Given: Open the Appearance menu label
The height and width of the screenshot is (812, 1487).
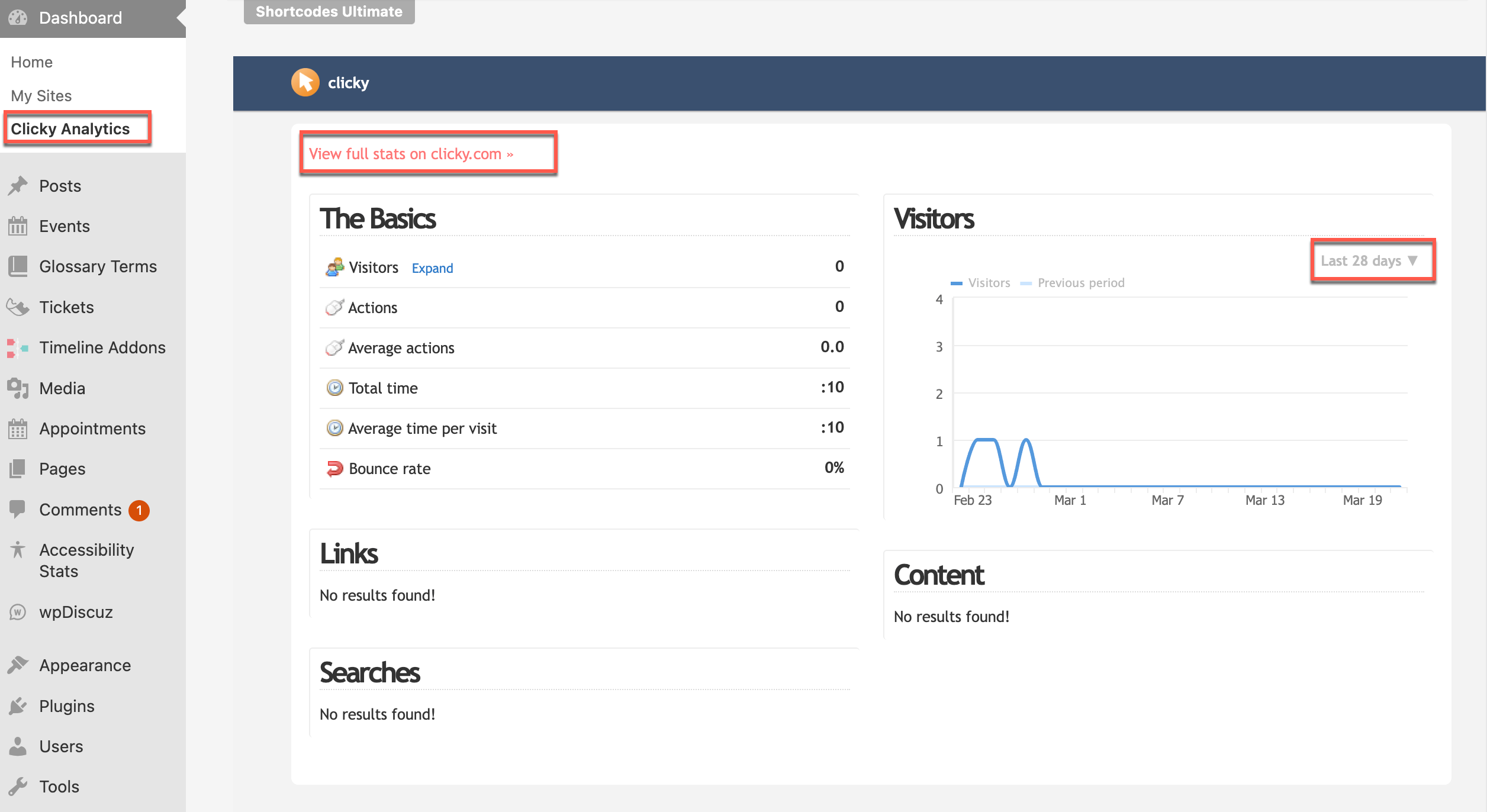Looking at the screenshot, I should [85, 665].
